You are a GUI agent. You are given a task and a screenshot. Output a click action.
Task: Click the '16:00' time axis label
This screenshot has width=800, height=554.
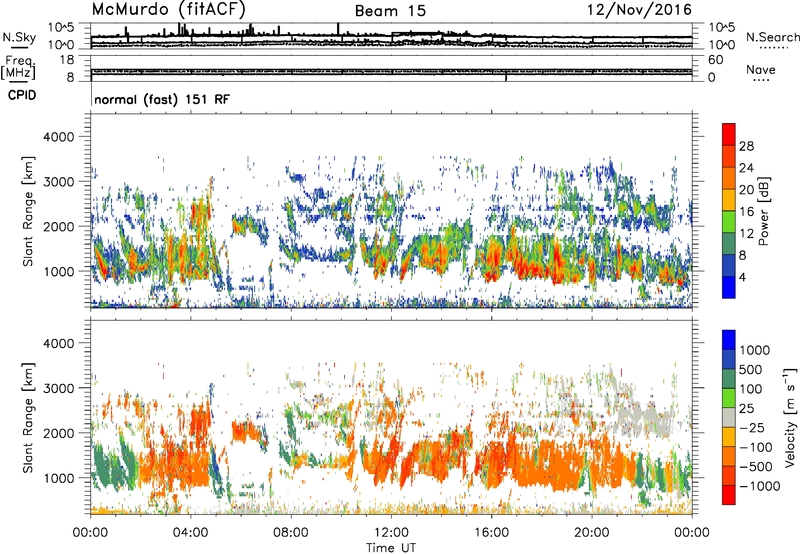[x=491, y=533]
